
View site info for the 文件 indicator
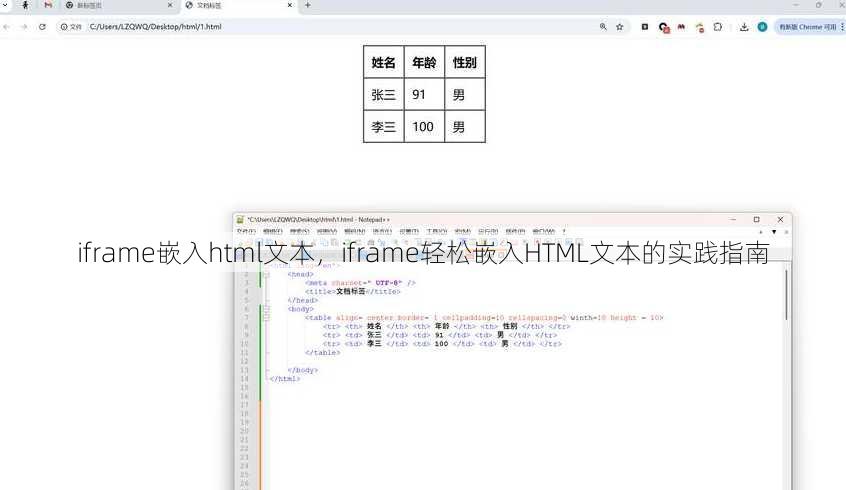[x=71, y=26]
